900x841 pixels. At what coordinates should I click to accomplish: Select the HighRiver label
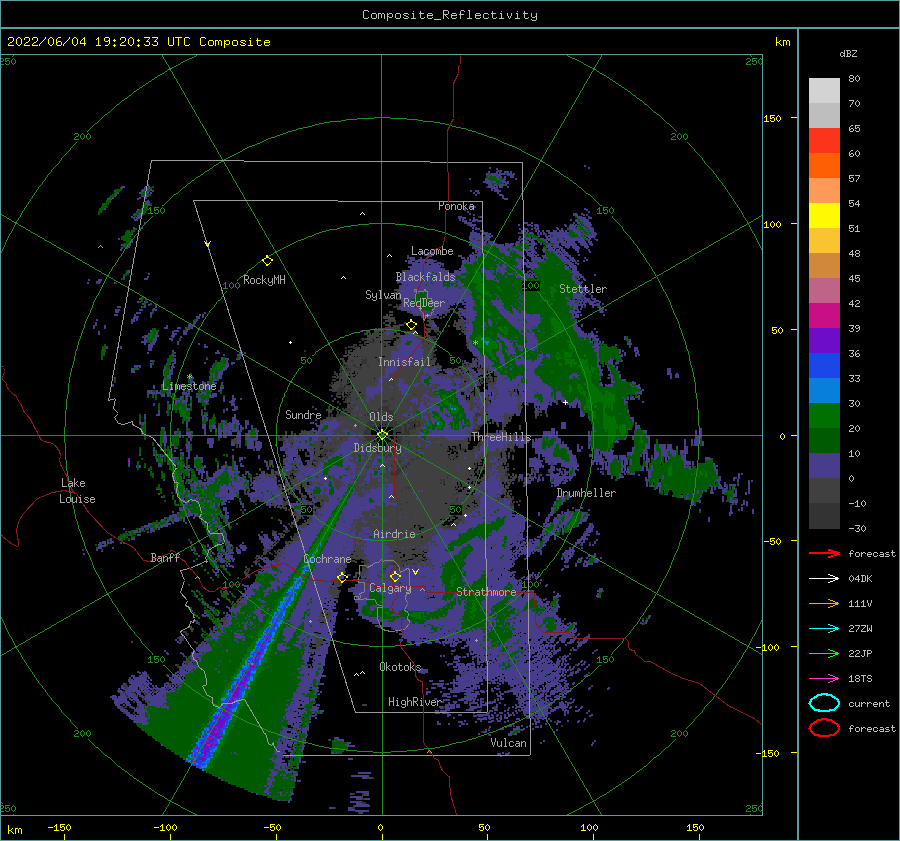click(414, 702)
